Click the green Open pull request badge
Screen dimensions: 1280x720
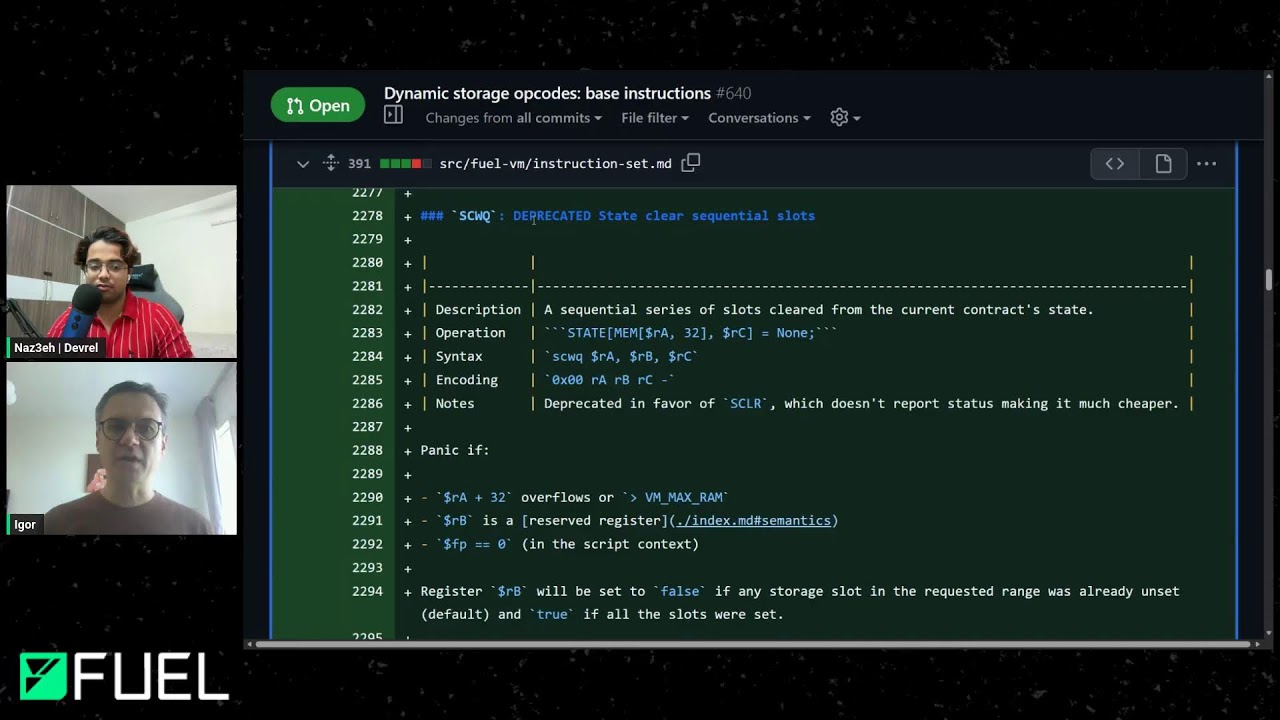point(317,105)
